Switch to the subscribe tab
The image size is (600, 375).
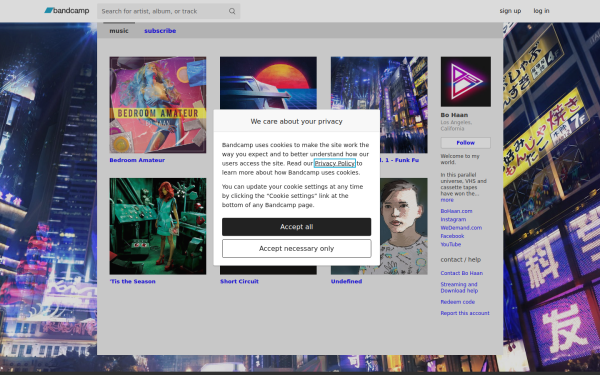click(x=160, y=31)
